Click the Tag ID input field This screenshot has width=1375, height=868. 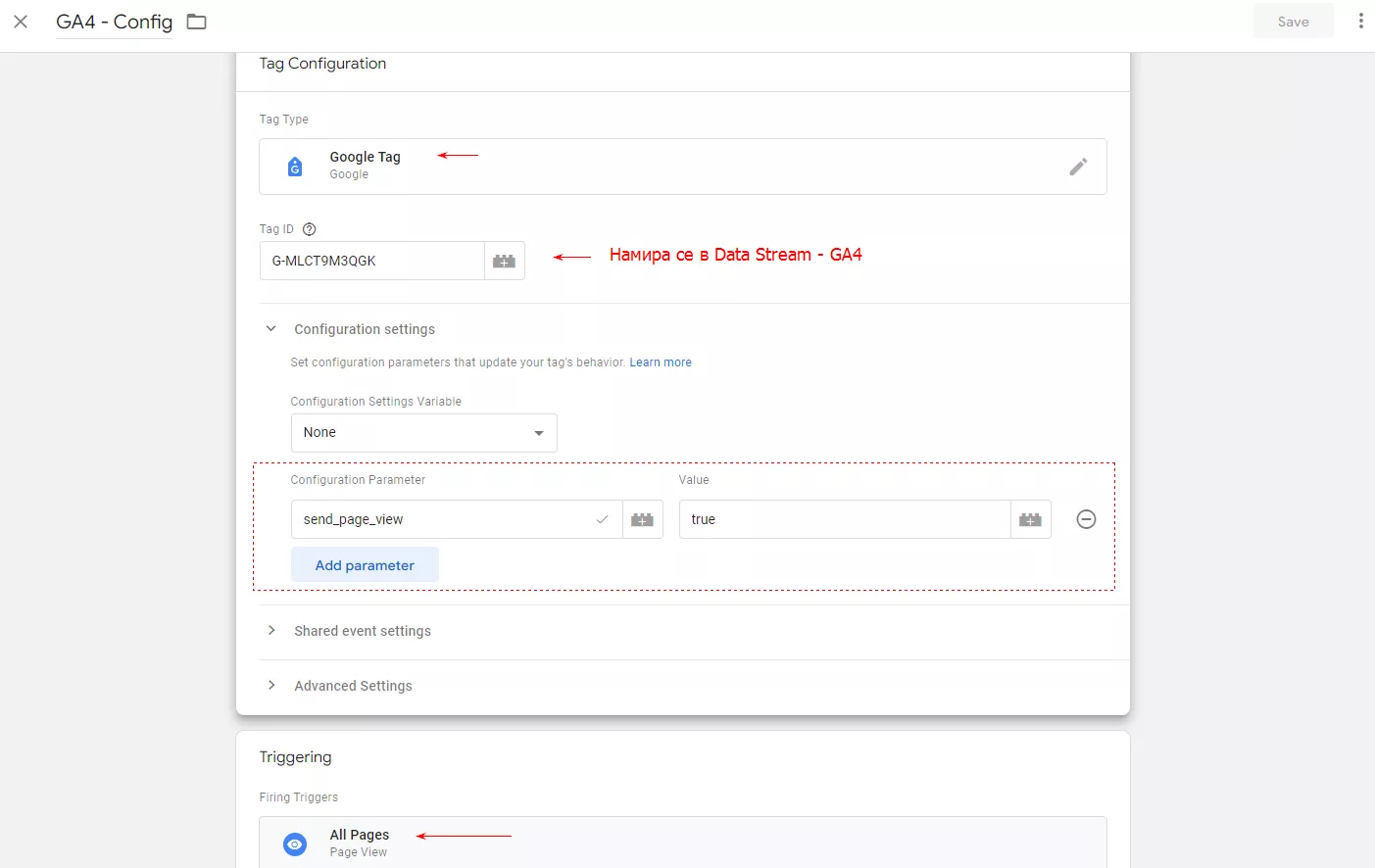coord(372,261)
